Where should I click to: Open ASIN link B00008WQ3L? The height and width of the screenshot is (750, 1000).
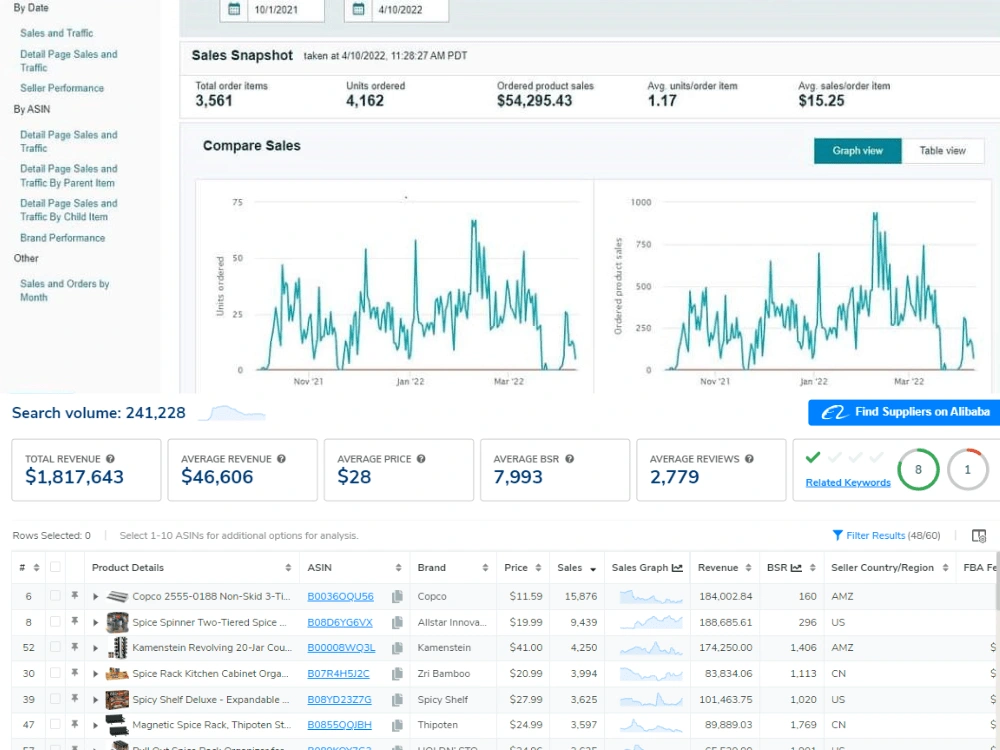(x=341, y=648)
